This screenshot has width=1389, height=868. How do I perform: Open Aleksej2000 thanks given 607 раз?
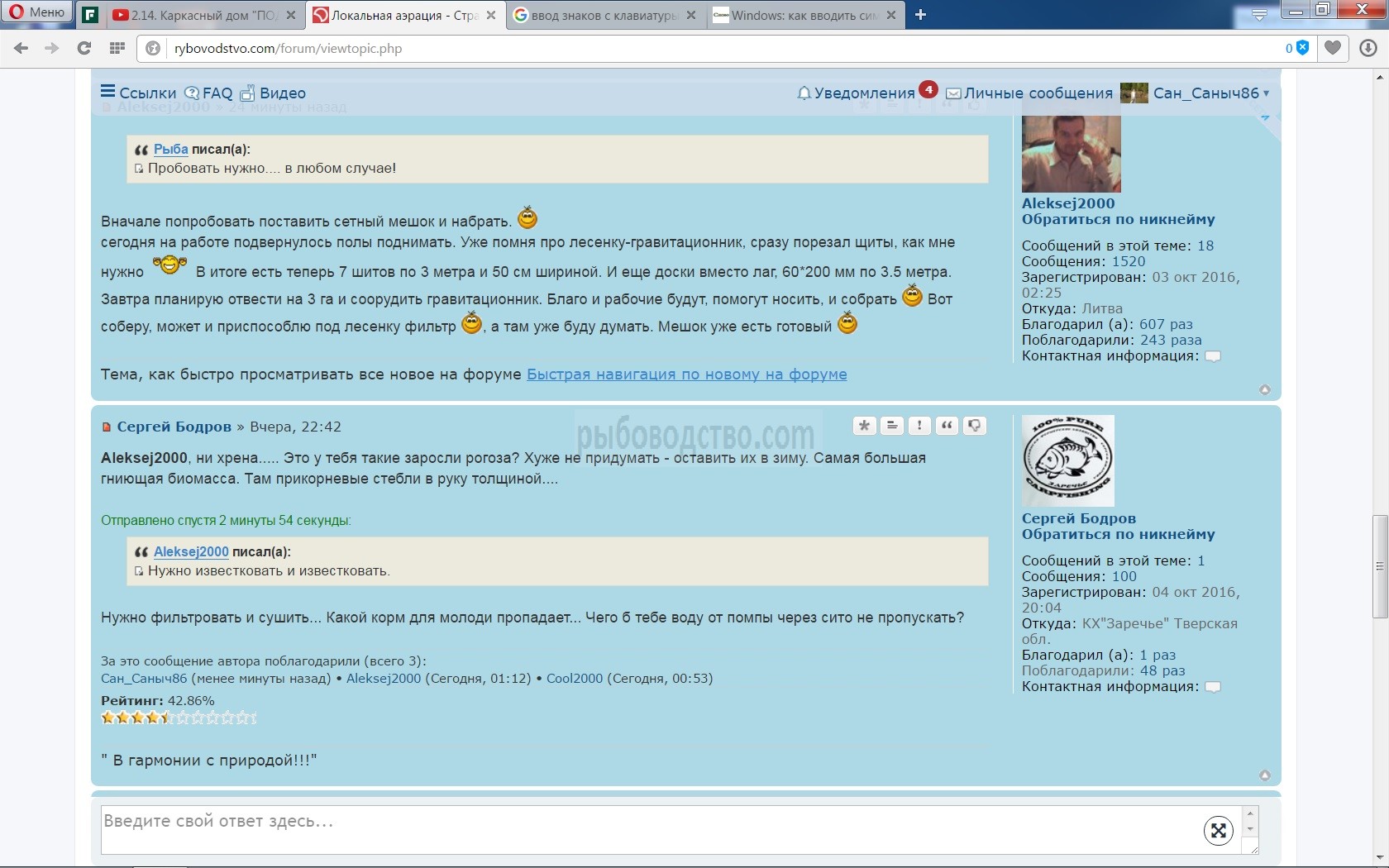coord(1166,324)
